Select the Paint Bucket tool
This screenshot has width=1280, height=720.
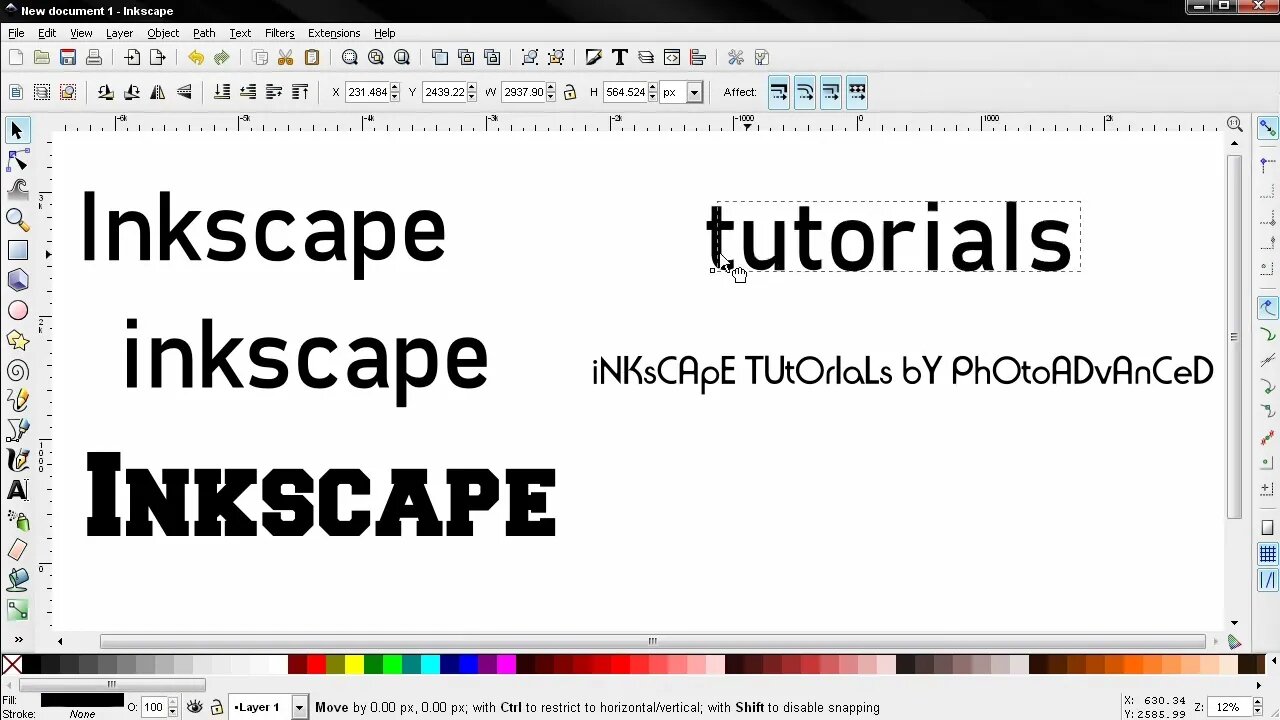point(17,579)
